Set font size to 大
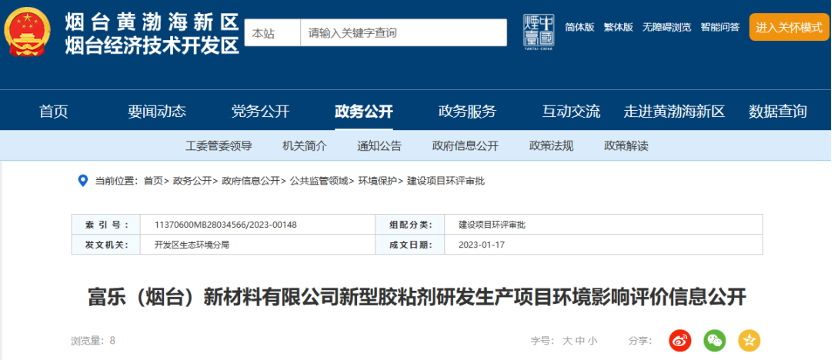Viewport: 832px width, 360px height. [x=567, y=341]
